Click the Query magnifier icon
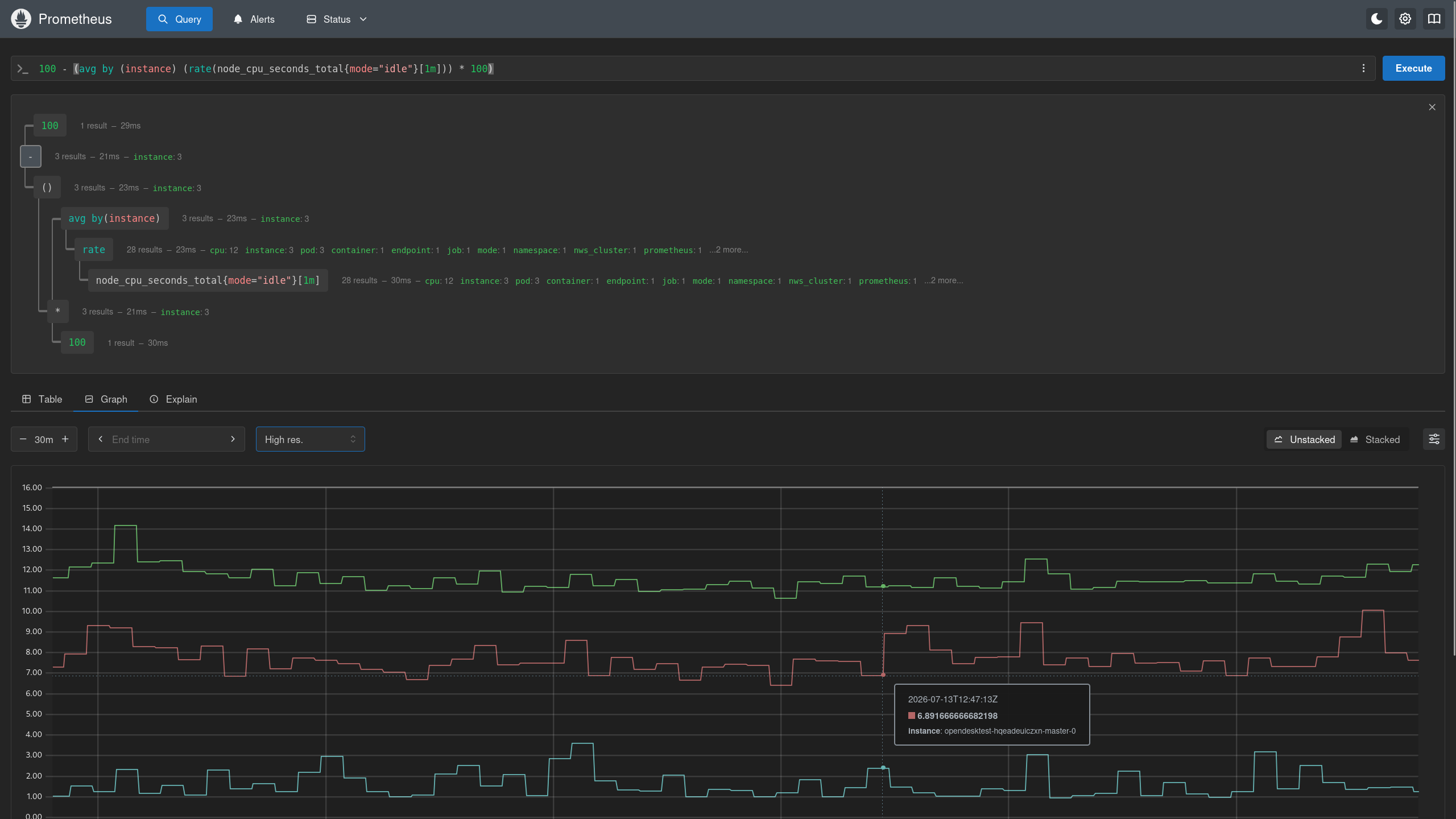Screen dimensions: 1456x819 (163, 19)
